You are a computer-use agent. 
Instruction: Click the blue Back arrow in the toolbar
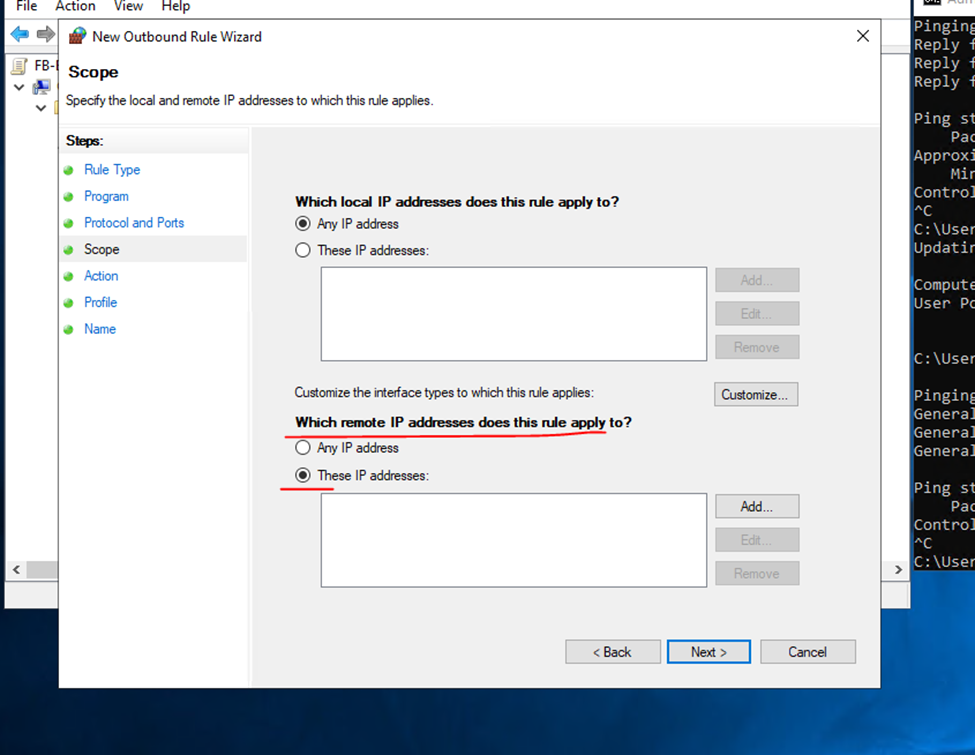[19, 35]
